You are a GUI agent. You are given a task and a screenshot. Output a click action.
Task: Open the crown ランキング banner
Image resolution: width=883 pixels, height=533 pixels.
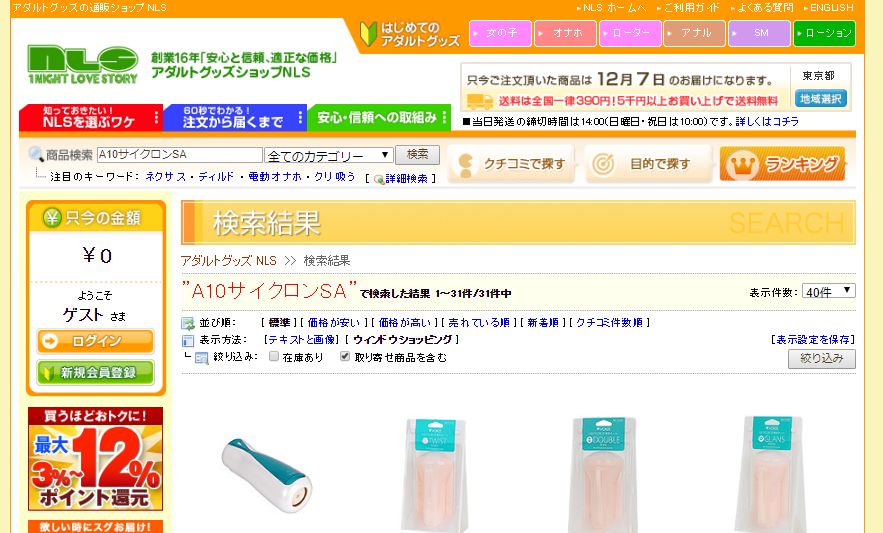click(783, 164)
